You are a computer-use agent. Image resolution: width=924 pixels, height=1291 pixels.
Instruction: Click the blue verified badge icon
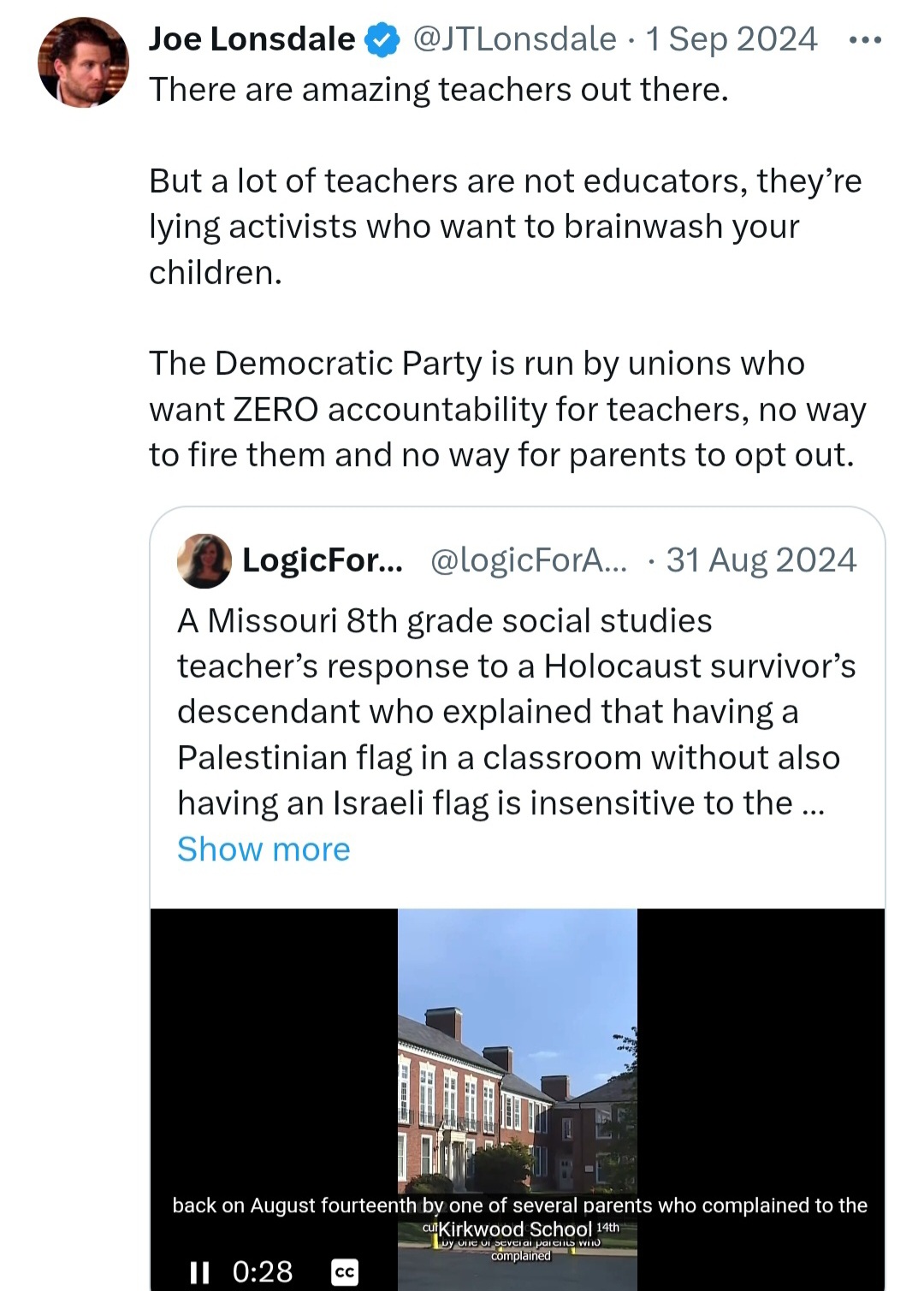[x=382, y=39]
